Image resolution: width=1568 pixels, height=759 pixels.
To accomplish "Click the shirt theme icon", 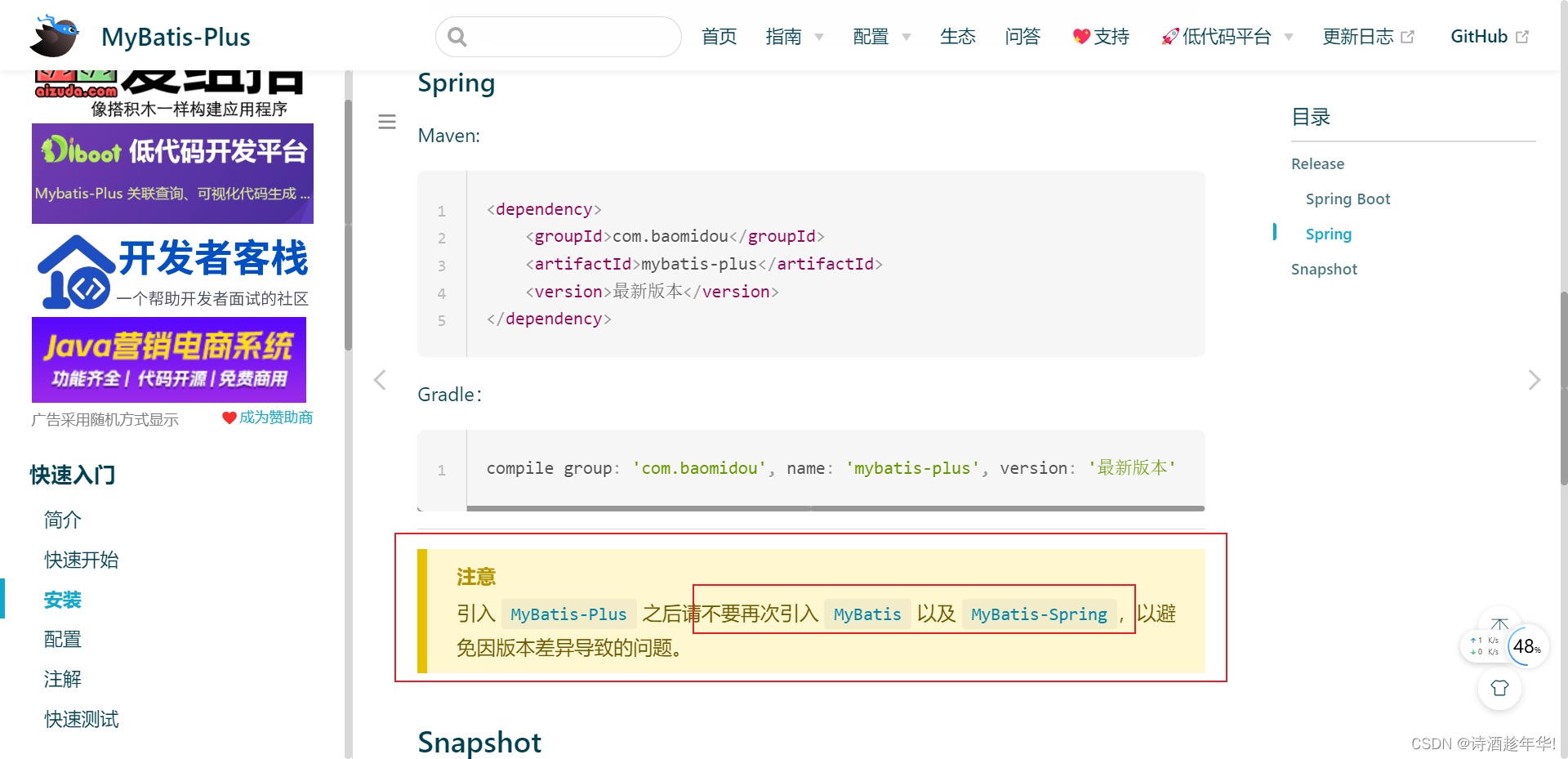I will pos(1499,688).
